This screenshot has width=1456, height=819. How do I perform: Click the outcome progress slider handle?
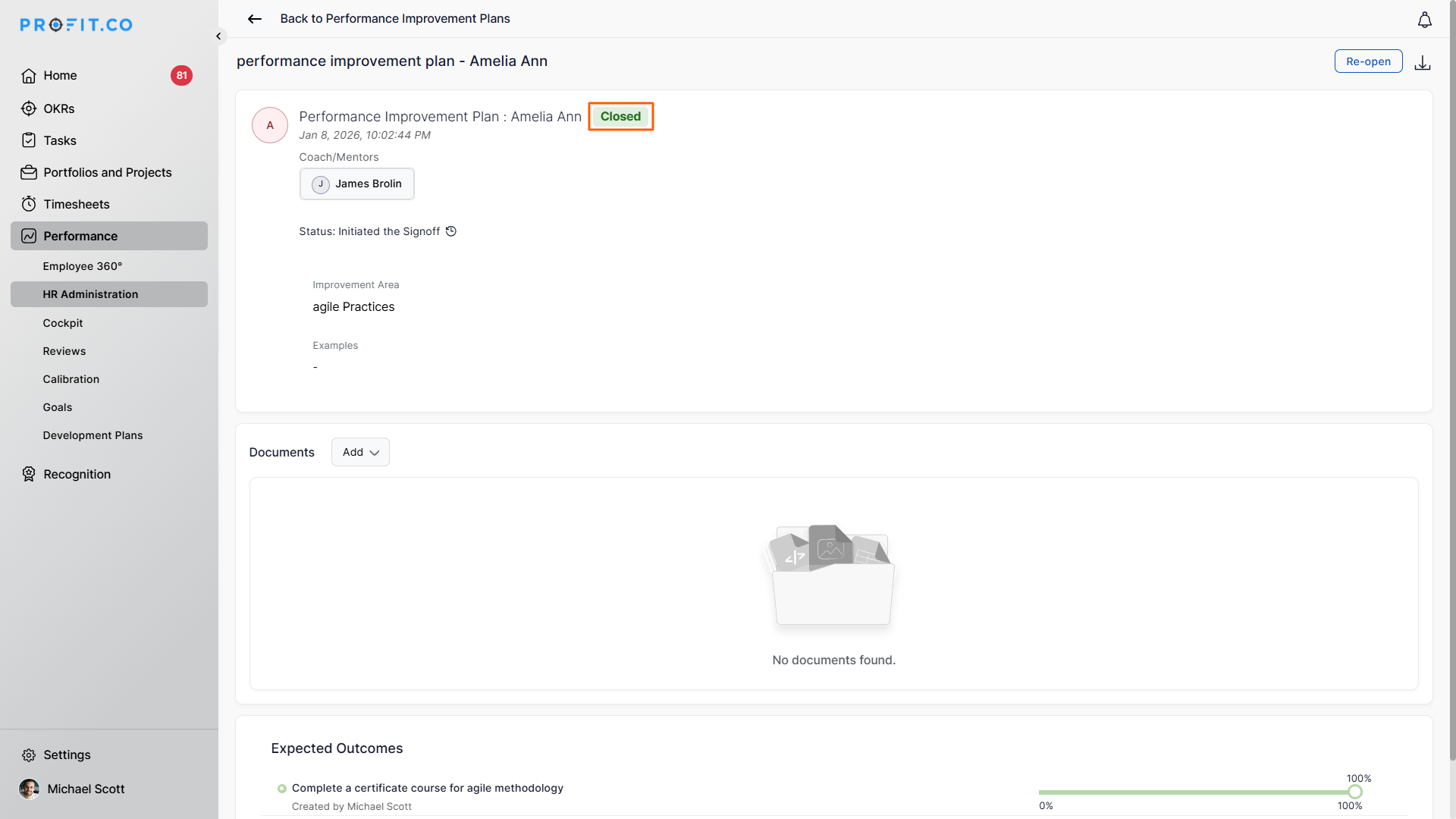tap(1354, 792)
